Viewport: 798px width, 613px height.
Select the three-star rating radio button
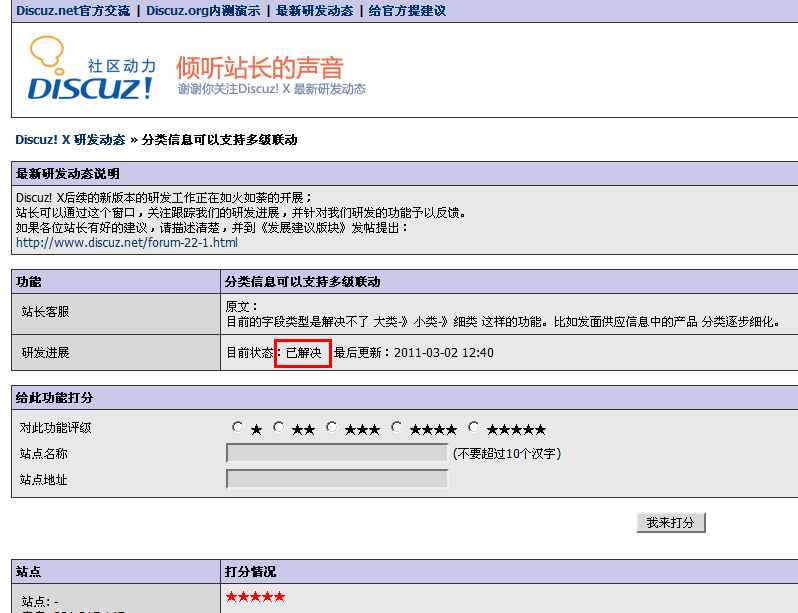(332, 427)
